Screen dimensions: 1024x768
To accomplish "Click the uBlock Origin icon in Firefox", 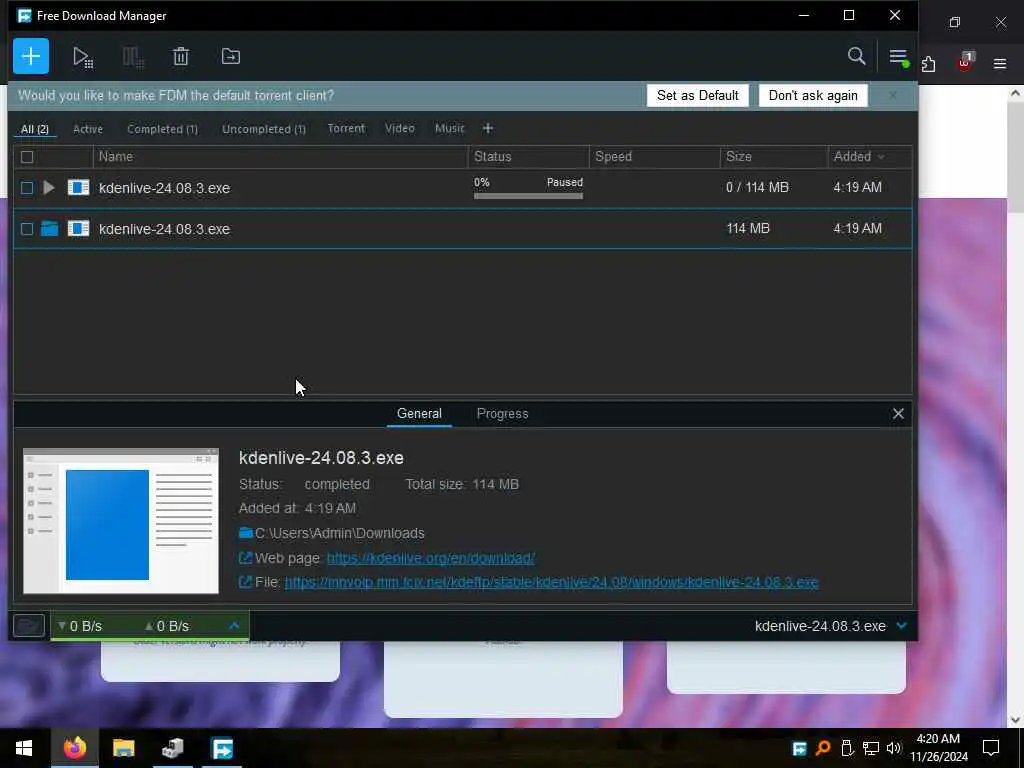I will coord(965,62).
